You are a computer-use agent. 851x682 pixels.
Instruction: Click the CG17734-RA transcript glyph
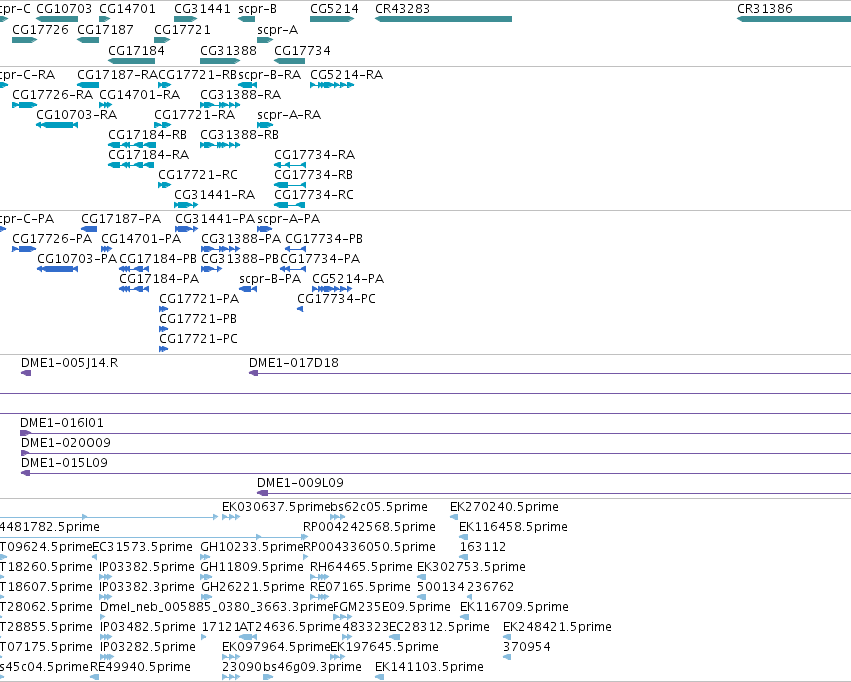click(290, 165)
